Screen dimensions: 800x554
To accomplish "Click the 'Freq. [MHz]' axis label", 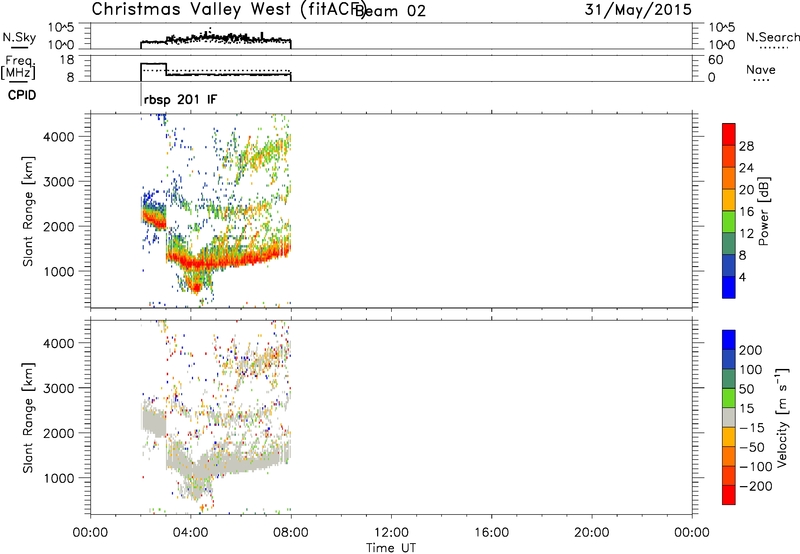I will point(19,67).
